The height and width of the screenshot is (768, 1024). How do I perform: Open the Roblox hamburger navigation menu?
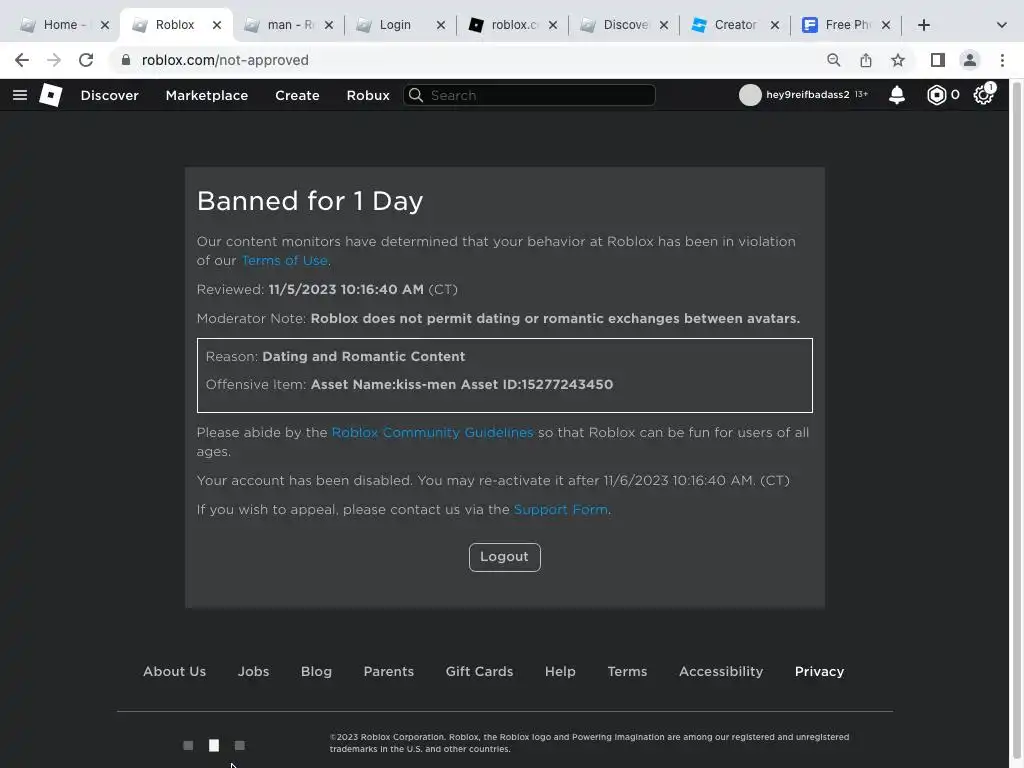[x=20, y=95]
